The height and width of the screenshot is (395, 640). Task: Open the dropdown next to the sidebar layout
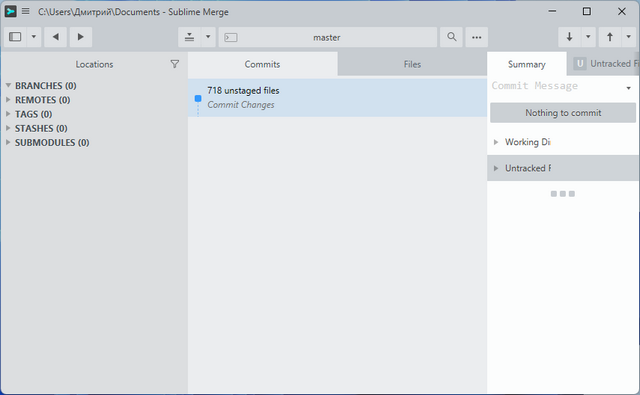[34, 37]
